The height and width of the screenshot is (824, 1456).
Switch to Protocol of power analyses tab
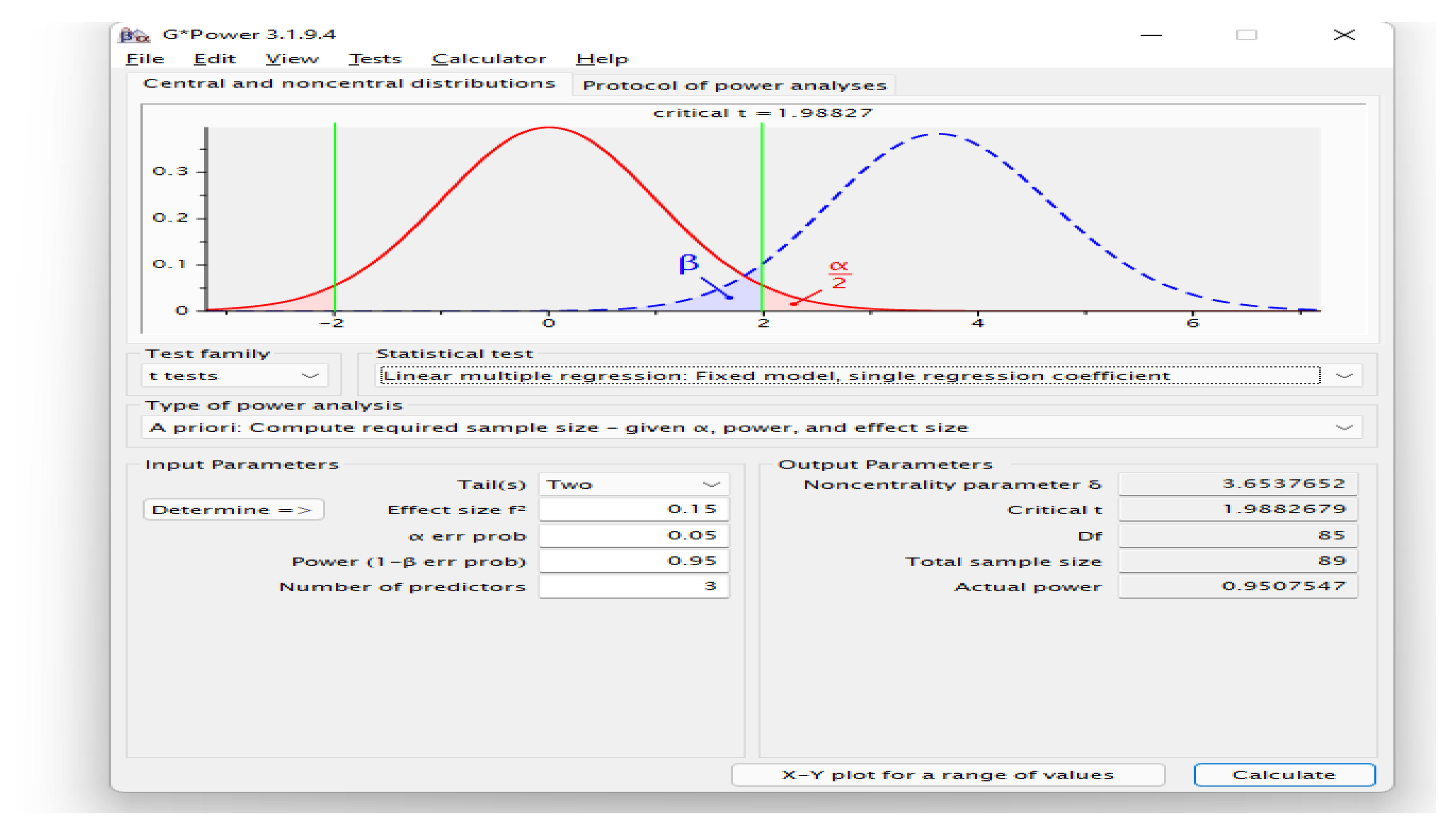[x=734, y=86]
